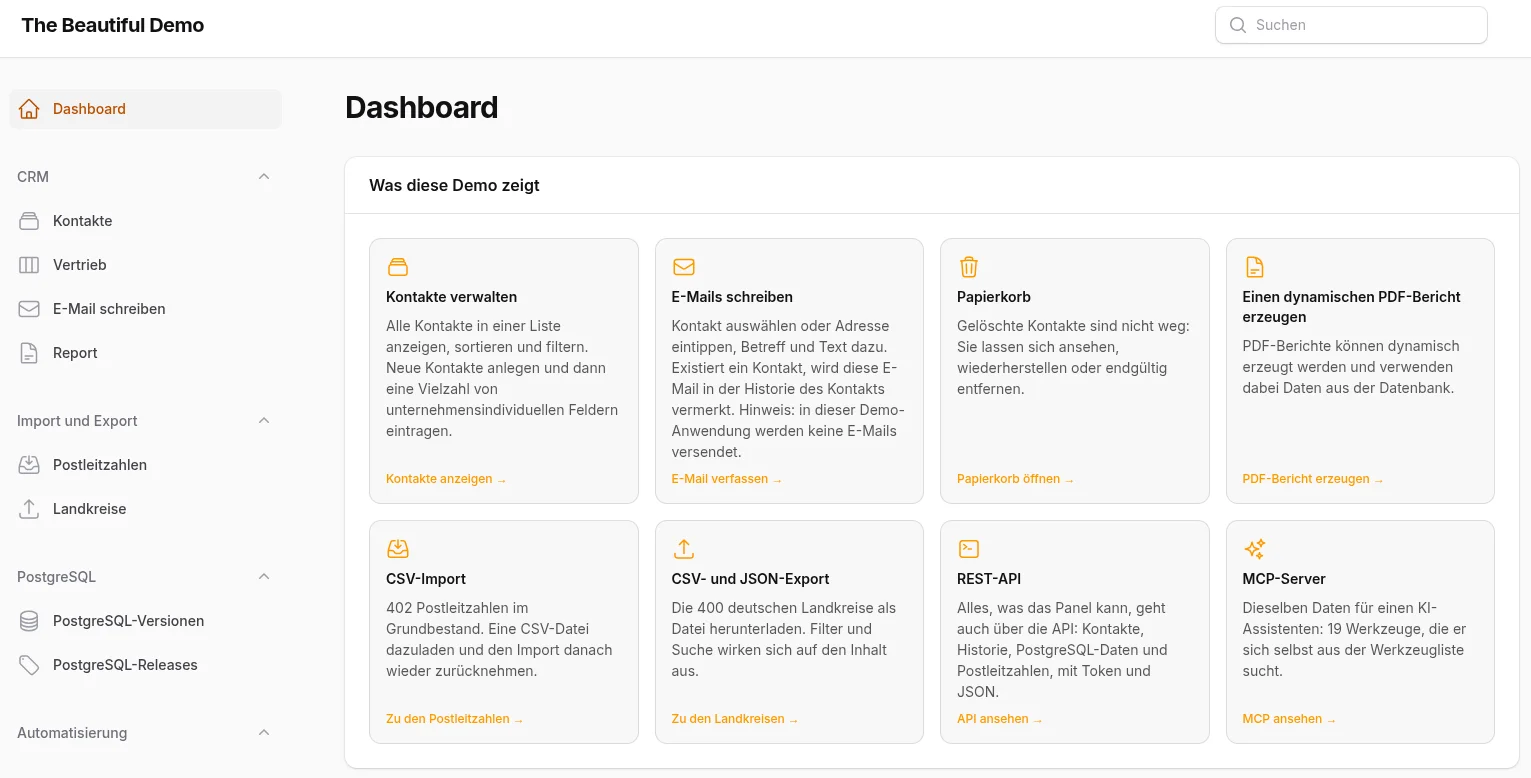The image size is (1531, 778).
Task: Click the PDF document icon on report card
Action: click(1254, 267)
